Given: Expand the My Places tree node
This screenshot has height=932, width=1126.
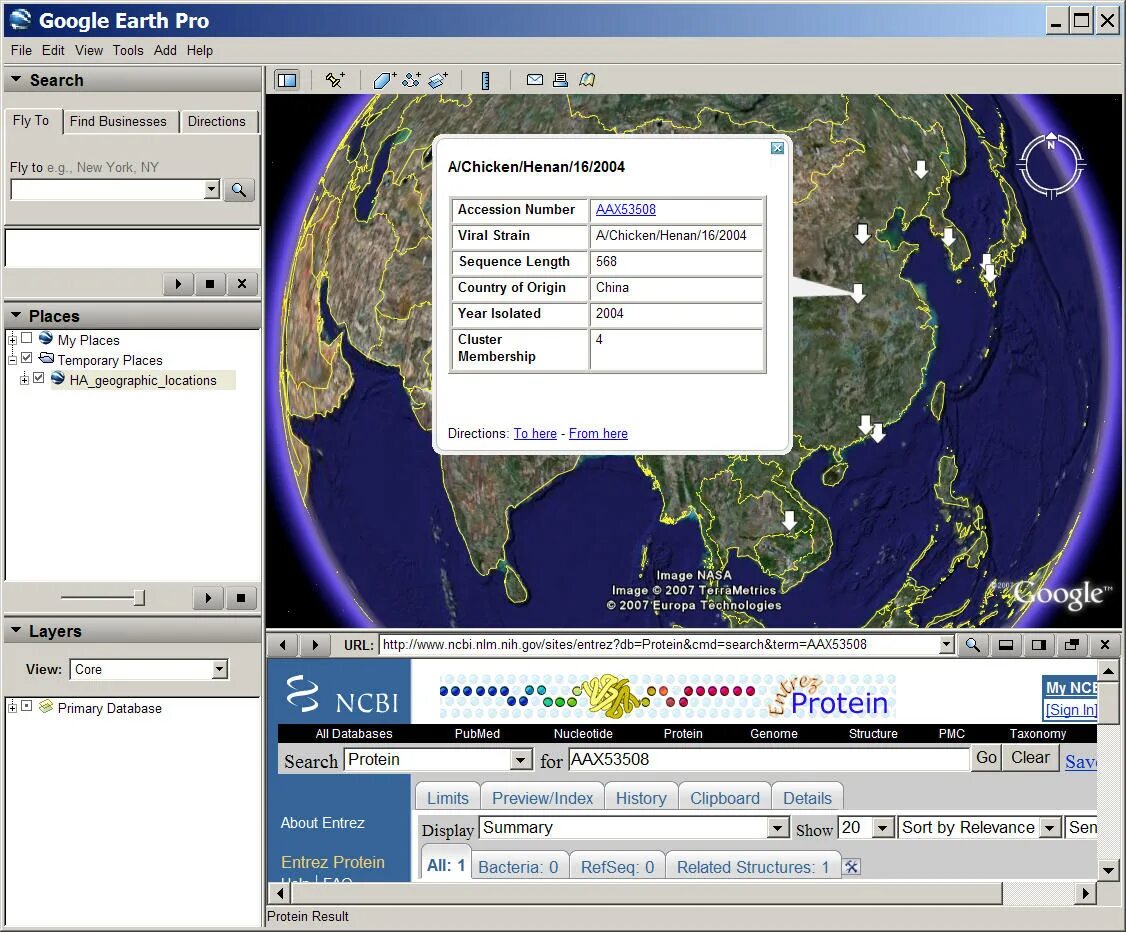Looking at the screenshot, I should point(12,339).
